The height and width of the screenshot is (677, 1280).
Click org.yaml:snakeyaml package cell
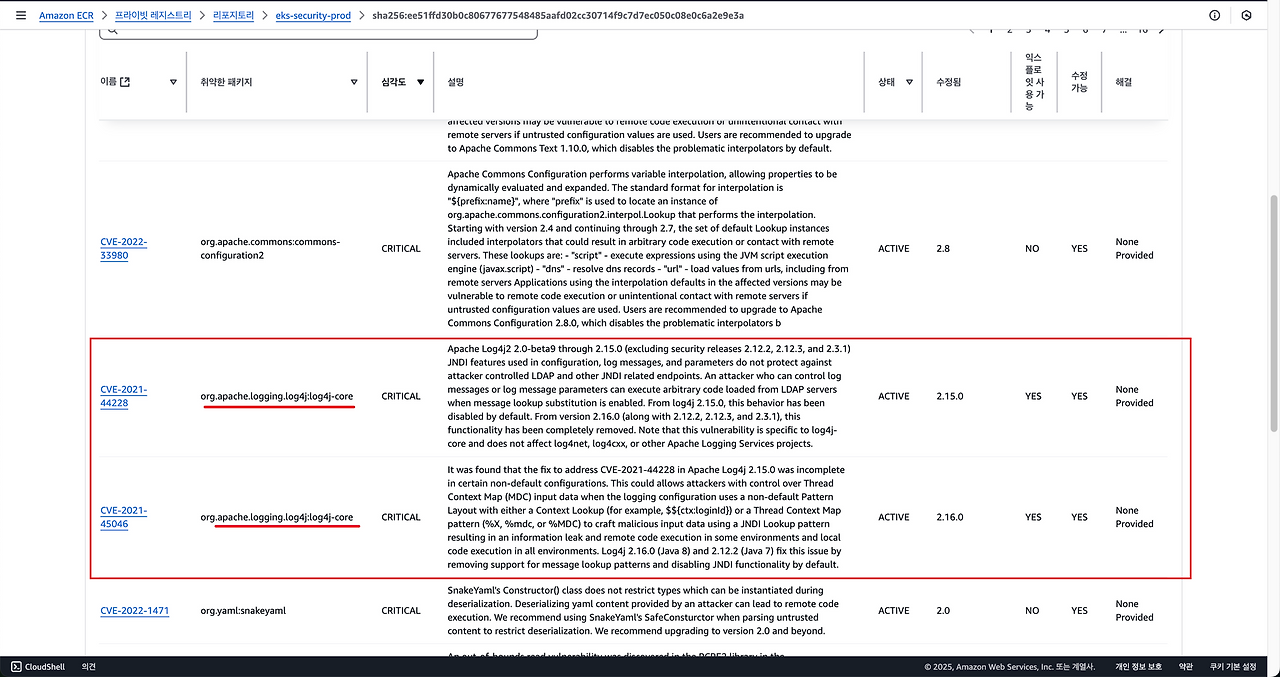pyautogui.click(x=243, y=610)
